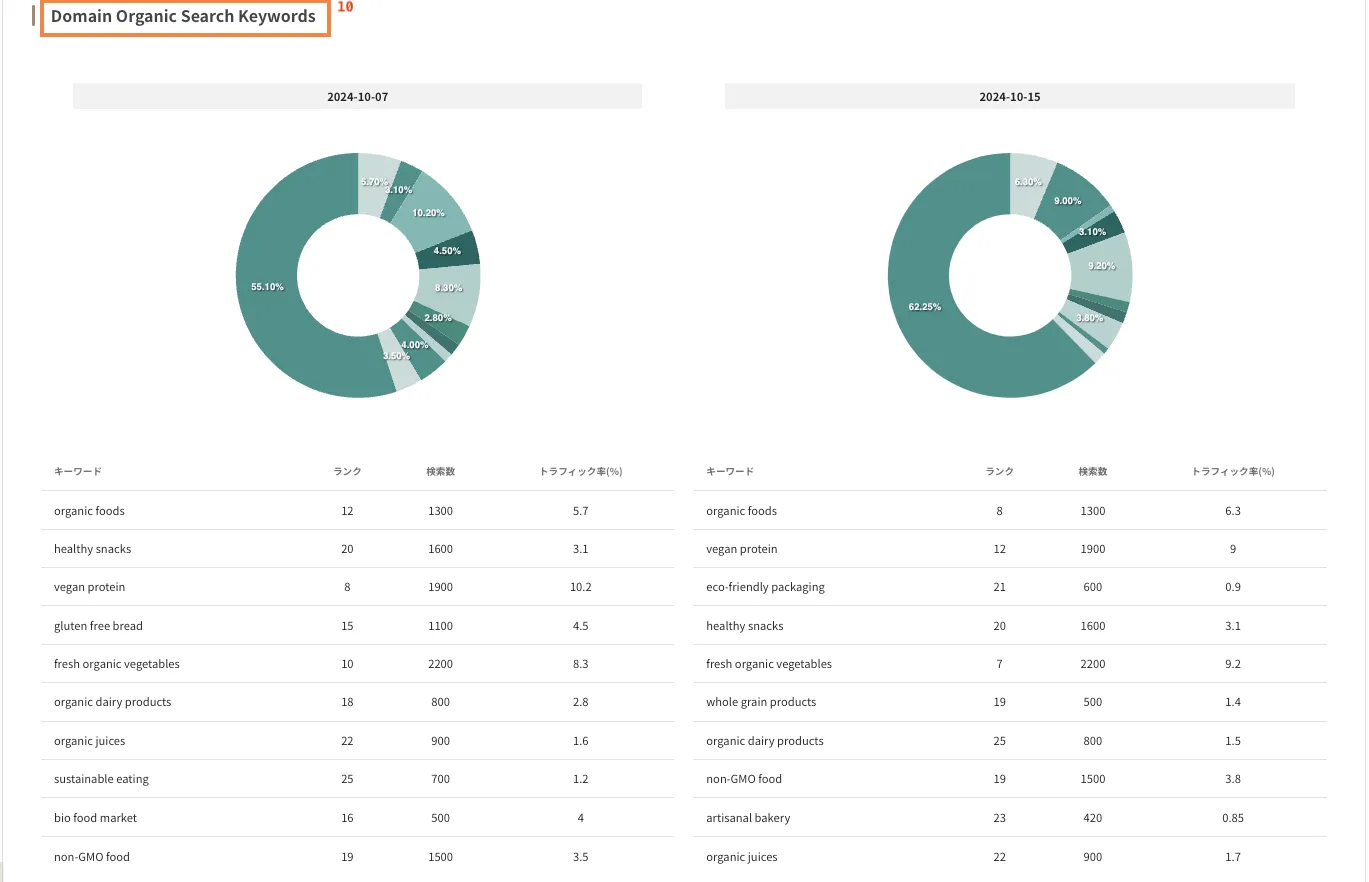
Task: Select 'fresh organic vegetables' in 2024-10-15 table
Action: [769, 664]
